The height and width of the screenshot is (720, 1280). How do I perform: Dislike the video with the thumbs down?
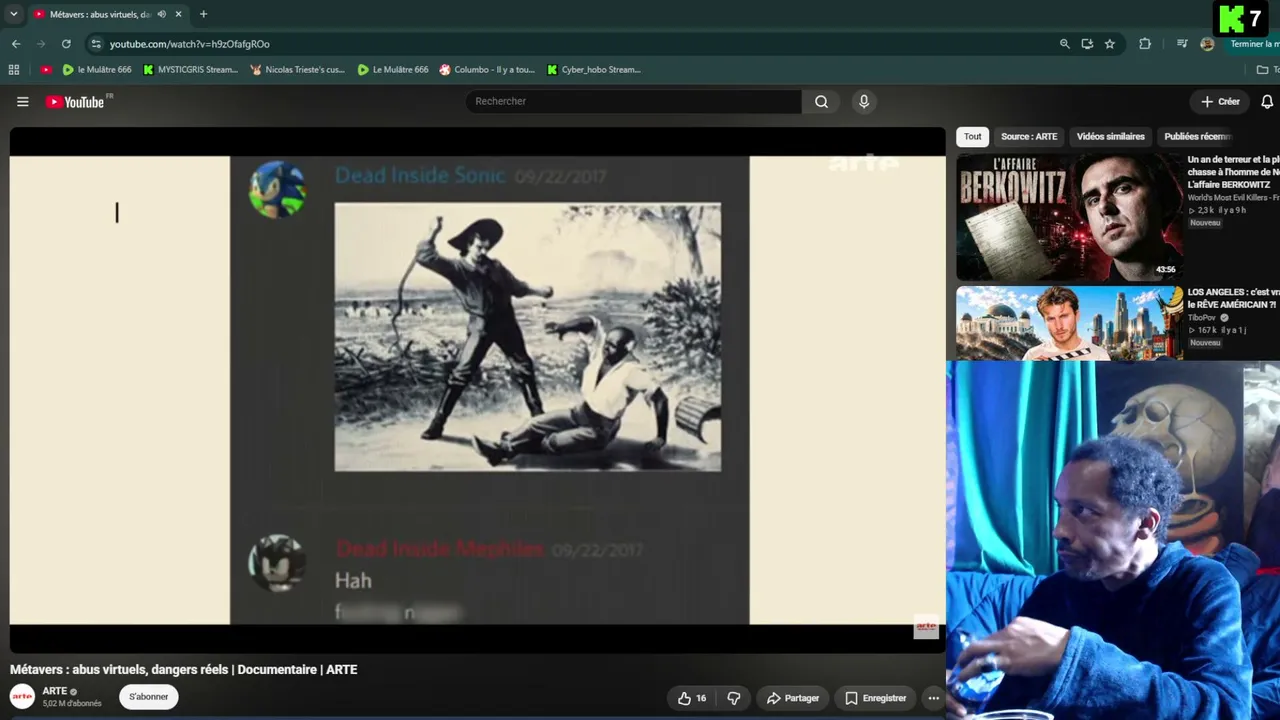(x=733, y=698)
